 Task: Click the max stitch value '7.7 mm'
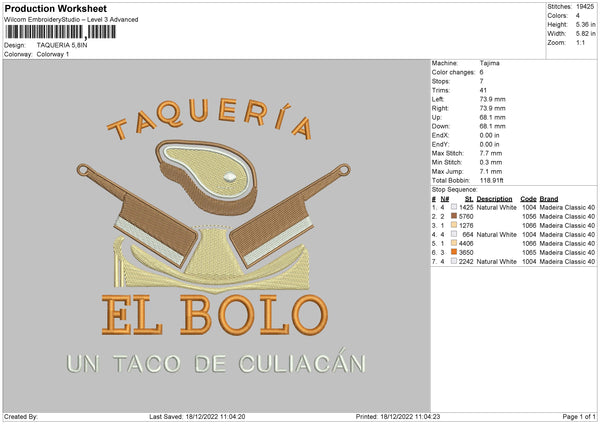[x=491, y=153]
